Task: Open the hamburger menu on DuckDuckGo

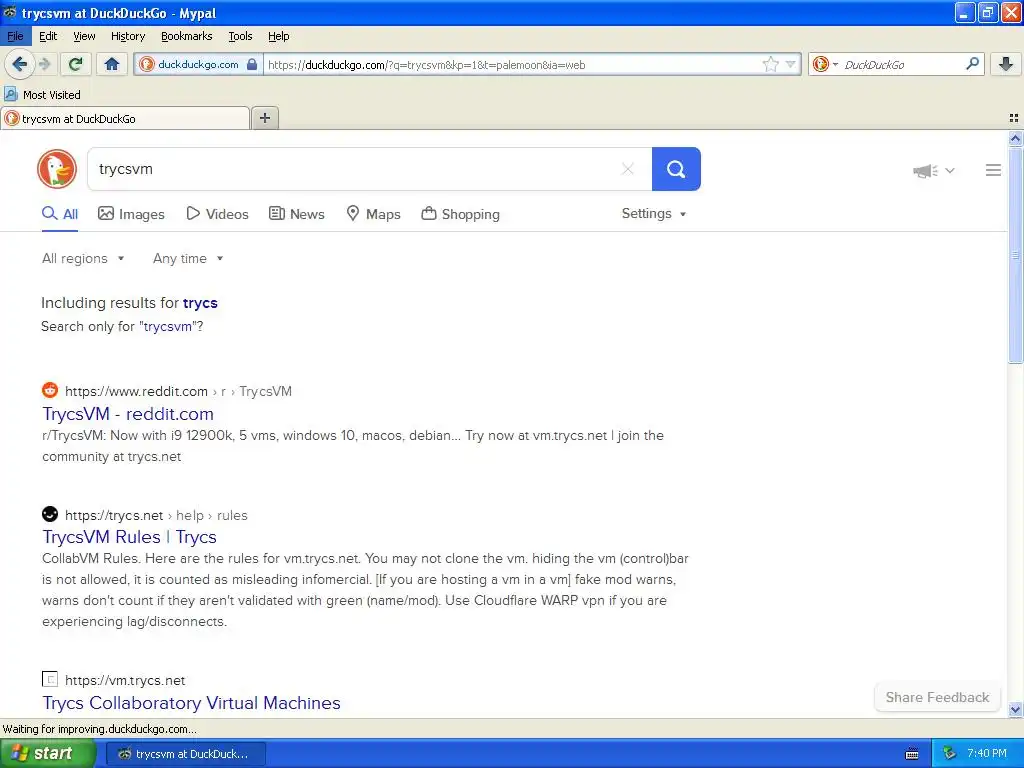Action: [x=993, y=170]
